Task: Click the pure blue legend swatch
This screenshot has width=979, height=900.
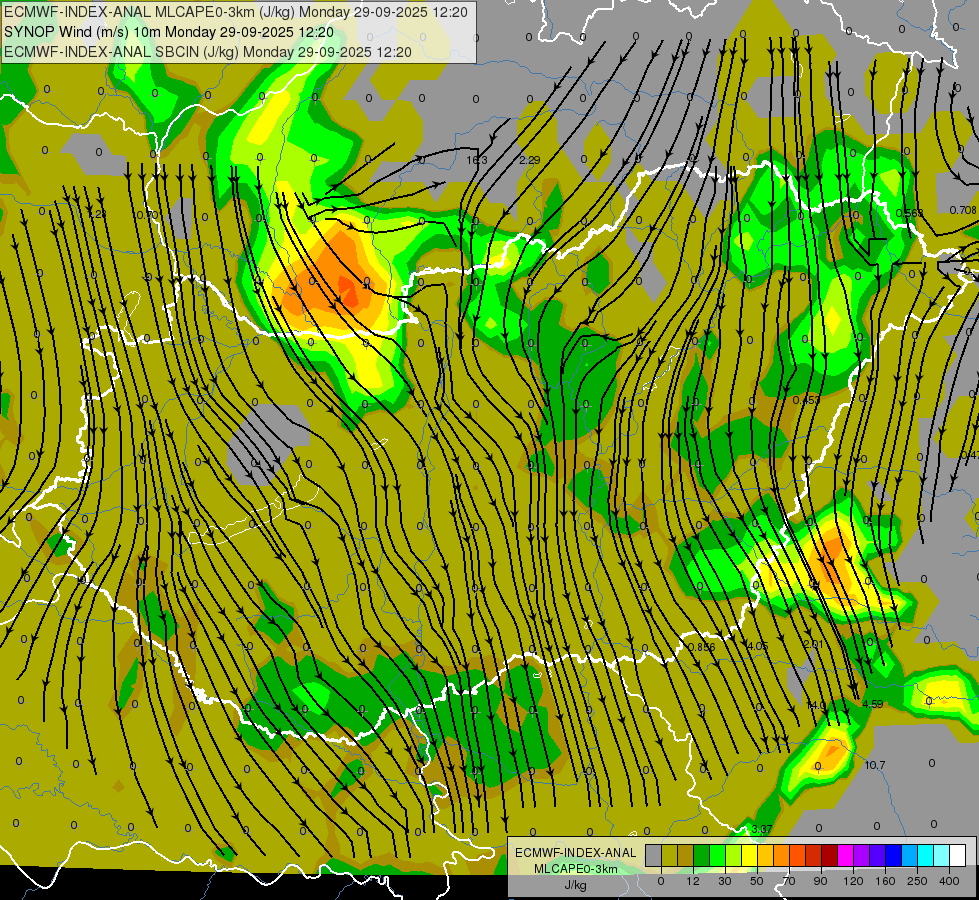Action: [x=894, y=855]
